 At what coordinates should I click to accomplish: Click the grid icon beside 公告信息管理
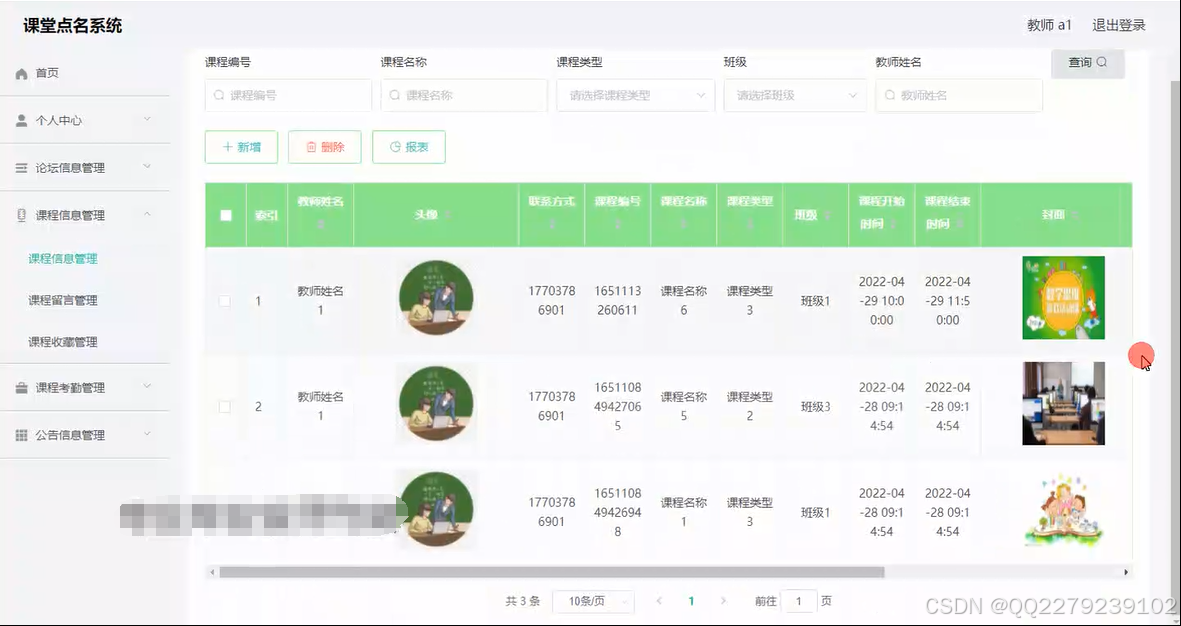point(21,434)
